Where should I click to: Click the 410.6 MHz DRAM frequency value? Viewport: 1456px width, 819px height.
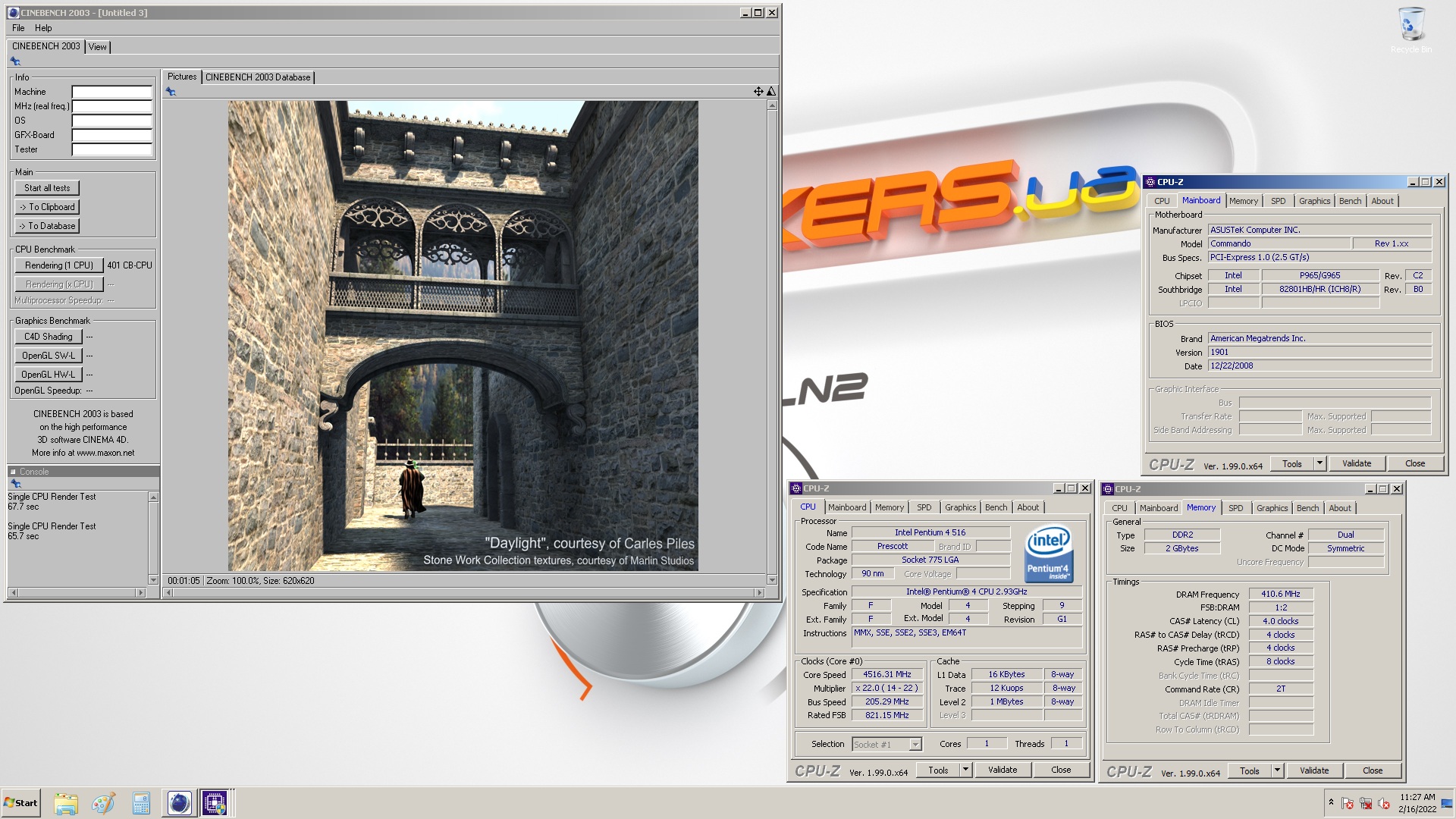tap(1280, 594)
